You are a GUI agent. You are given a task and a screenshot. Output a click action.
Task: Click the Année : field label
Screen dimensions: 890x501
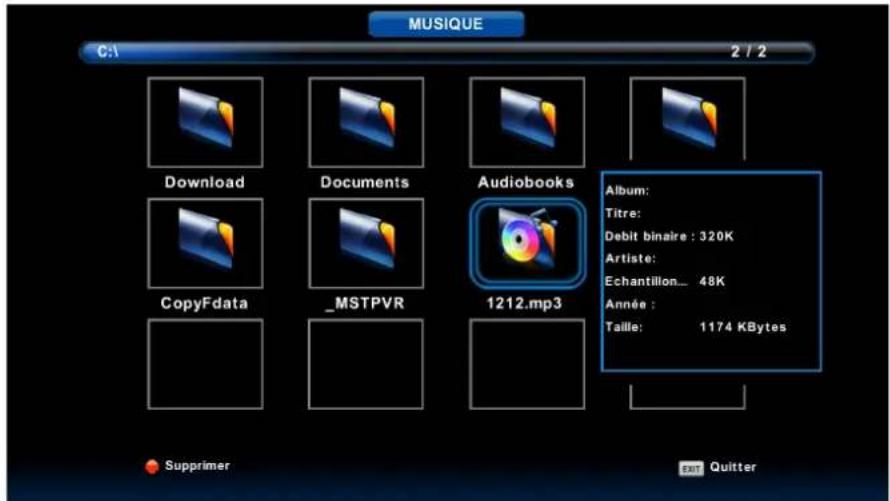pyautogui.click(x=630, y=304)
